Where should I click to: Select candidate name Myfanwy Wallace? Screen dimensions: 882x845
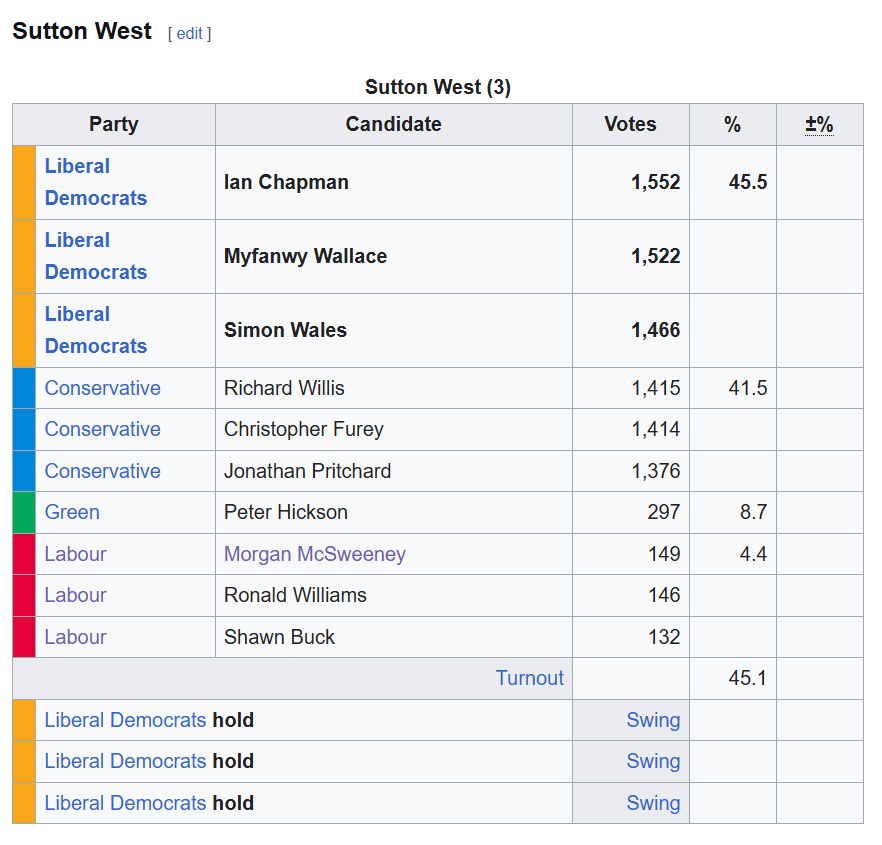point(305,256)
